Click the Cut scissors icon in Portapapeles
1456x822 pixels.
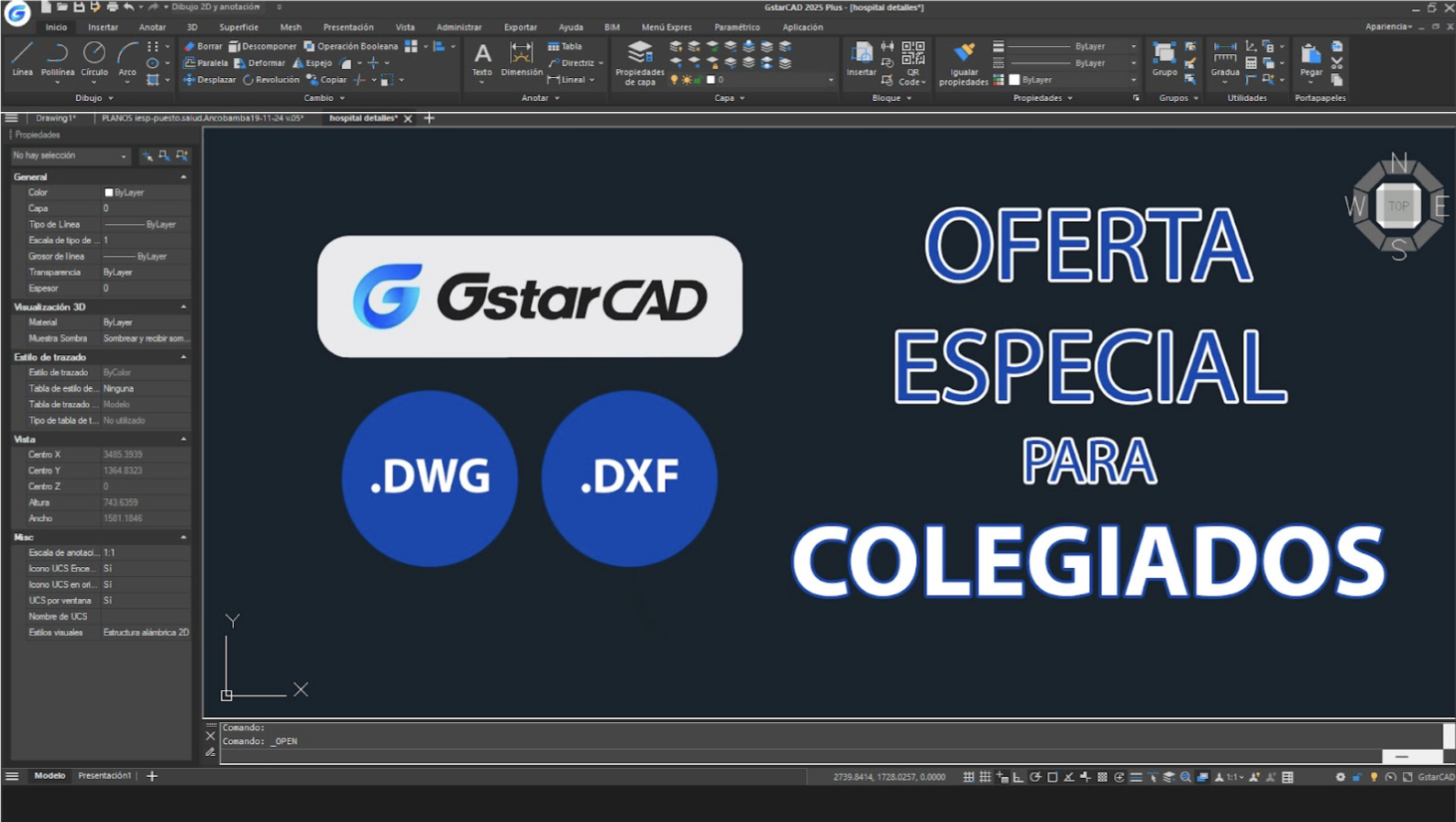[1337, 63]
